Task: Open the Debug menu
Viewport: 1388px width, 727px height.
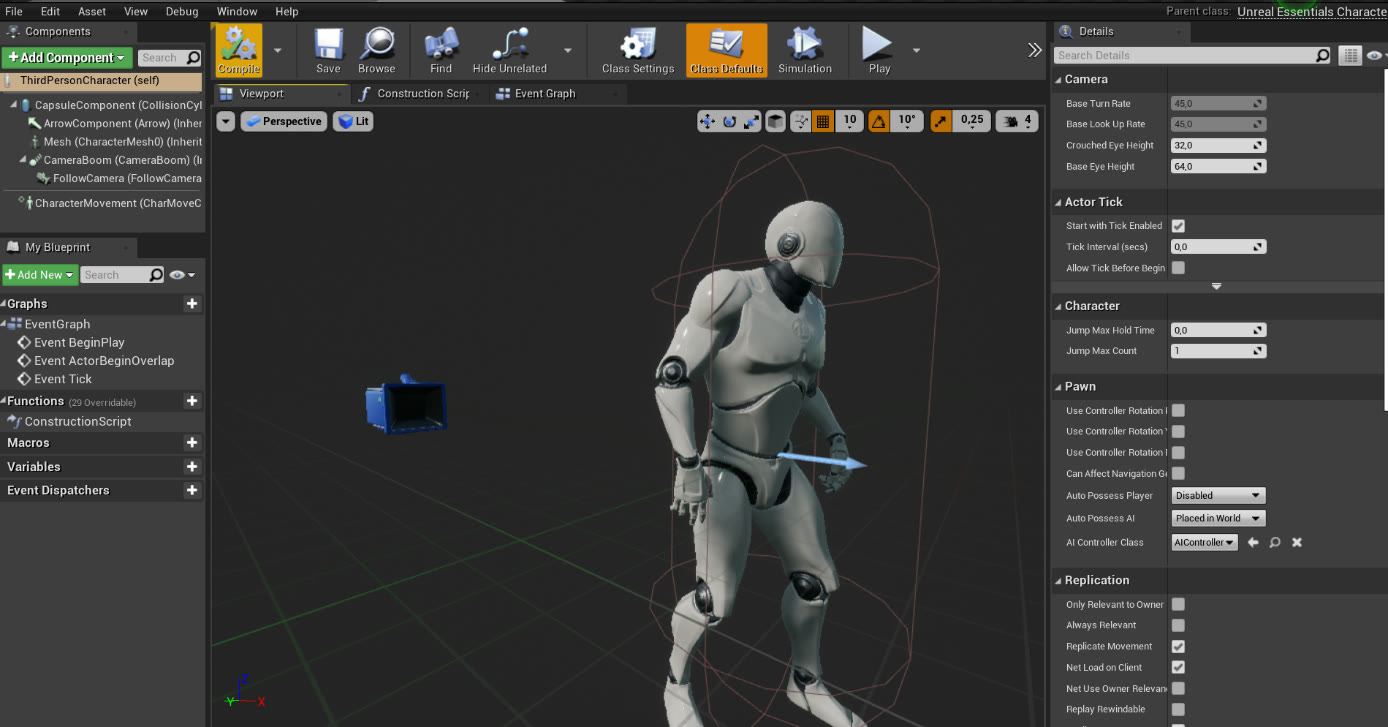Action: [x=182, y=11]
